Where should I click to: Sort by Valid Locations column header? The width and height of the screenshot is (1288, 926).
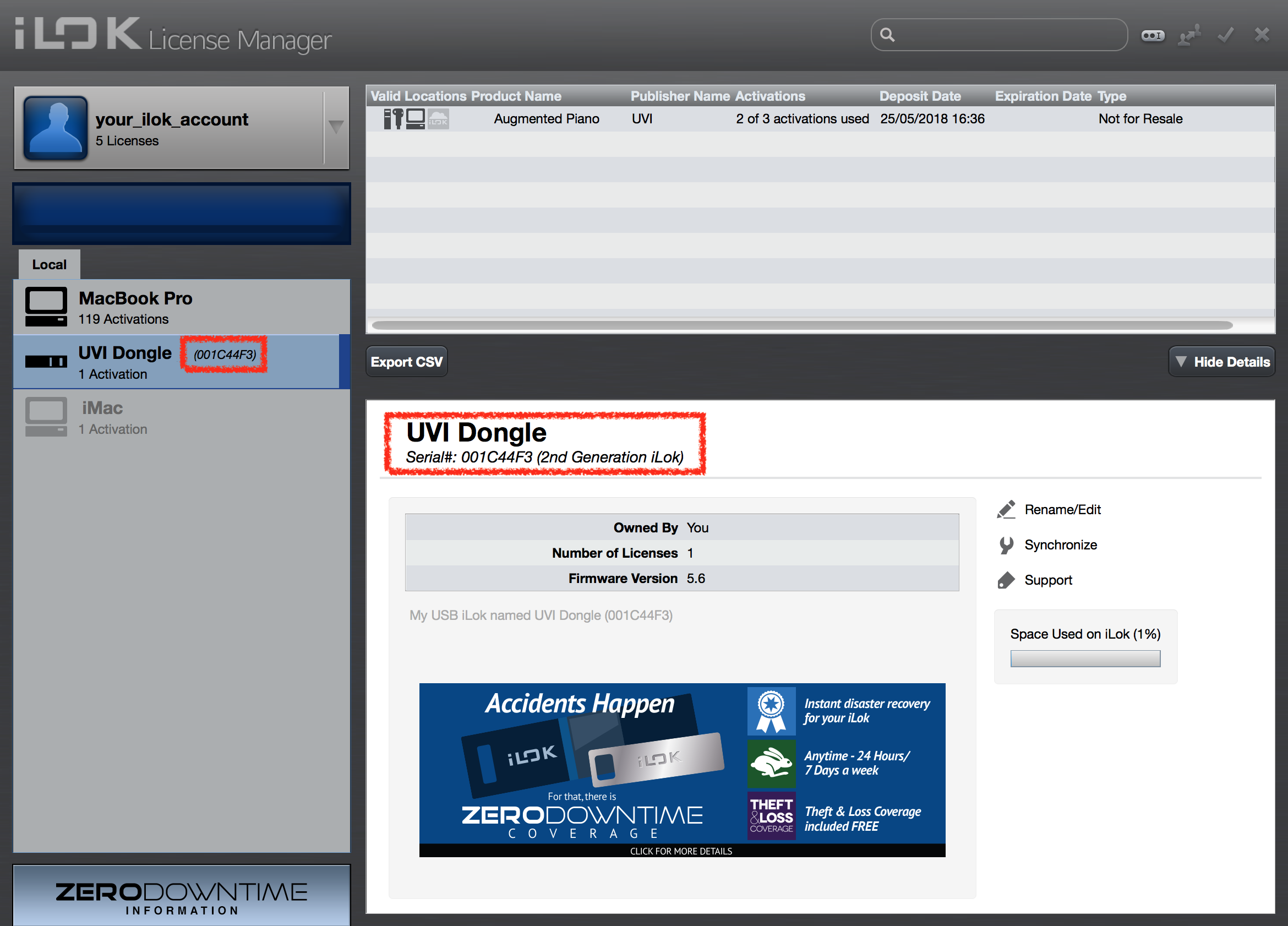click(418, 96)
